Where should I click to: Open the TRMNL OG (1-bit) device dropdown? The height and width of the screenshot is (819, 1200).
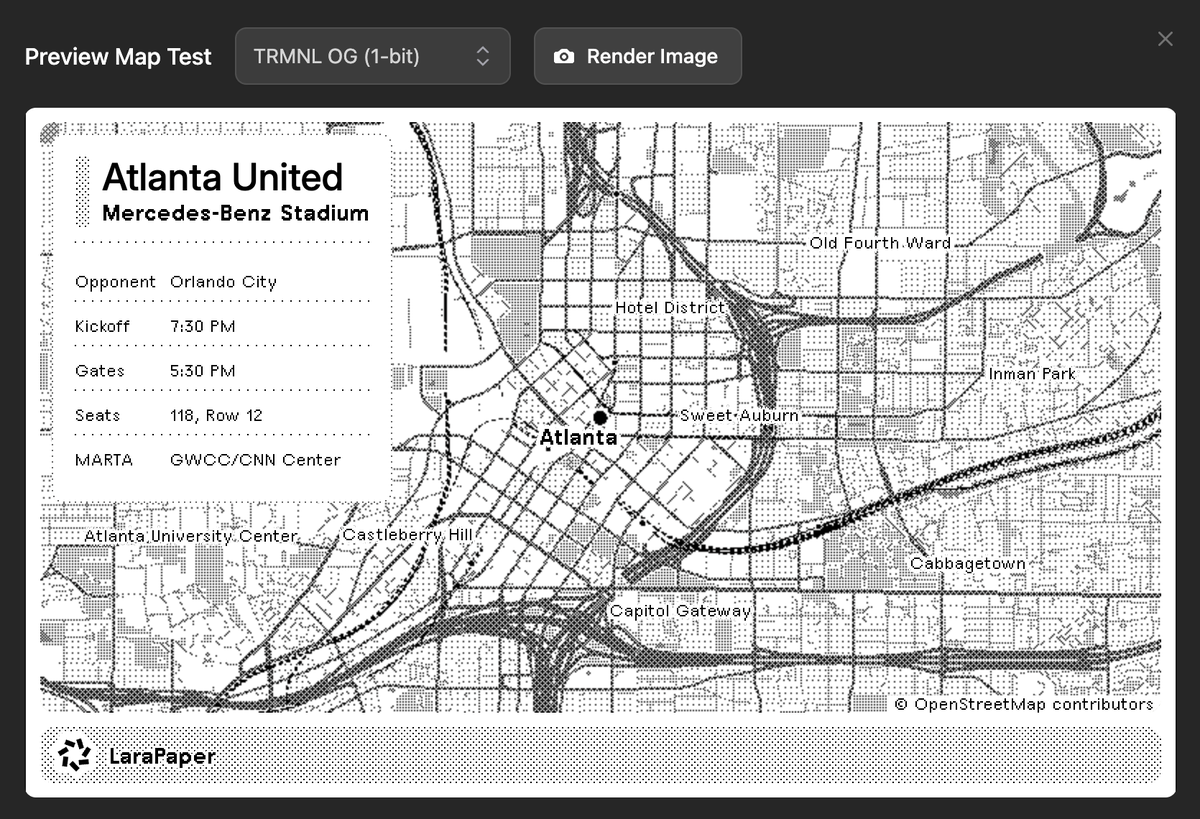[372, 56]
